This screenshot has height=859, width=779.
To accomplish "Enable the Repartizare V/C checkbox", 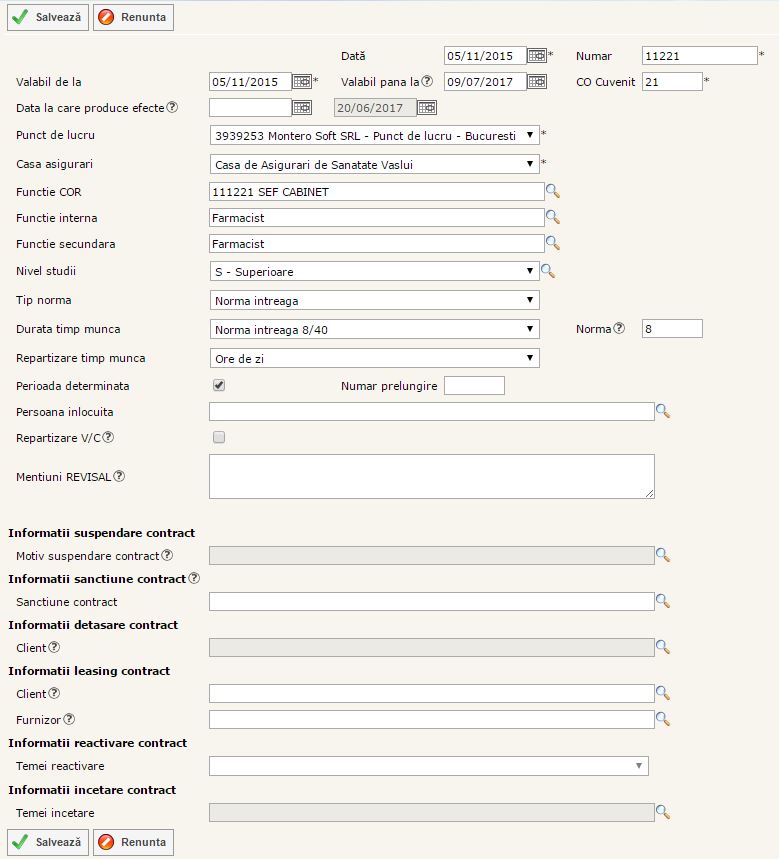I will [x=219, y=437].
